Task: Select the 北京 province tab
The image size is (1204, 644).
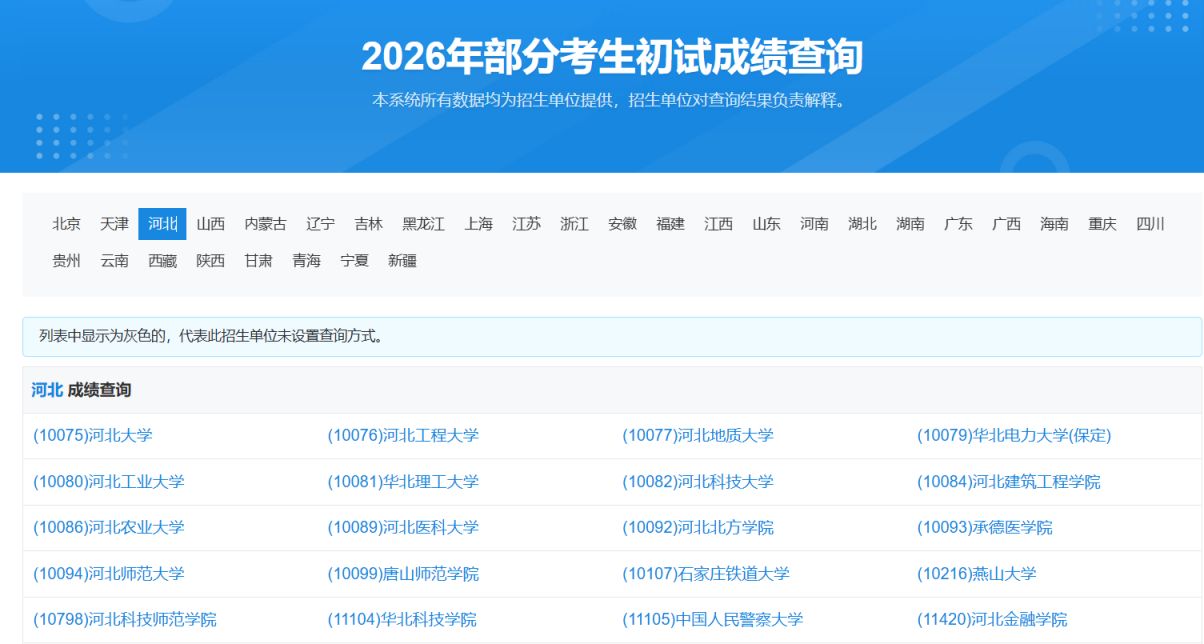Action: [x=67, y=224]
